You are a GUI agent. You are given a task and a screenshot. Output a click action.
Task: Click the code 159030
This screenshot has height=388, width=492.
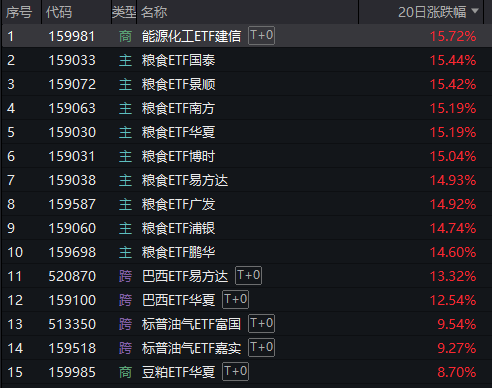72,132
